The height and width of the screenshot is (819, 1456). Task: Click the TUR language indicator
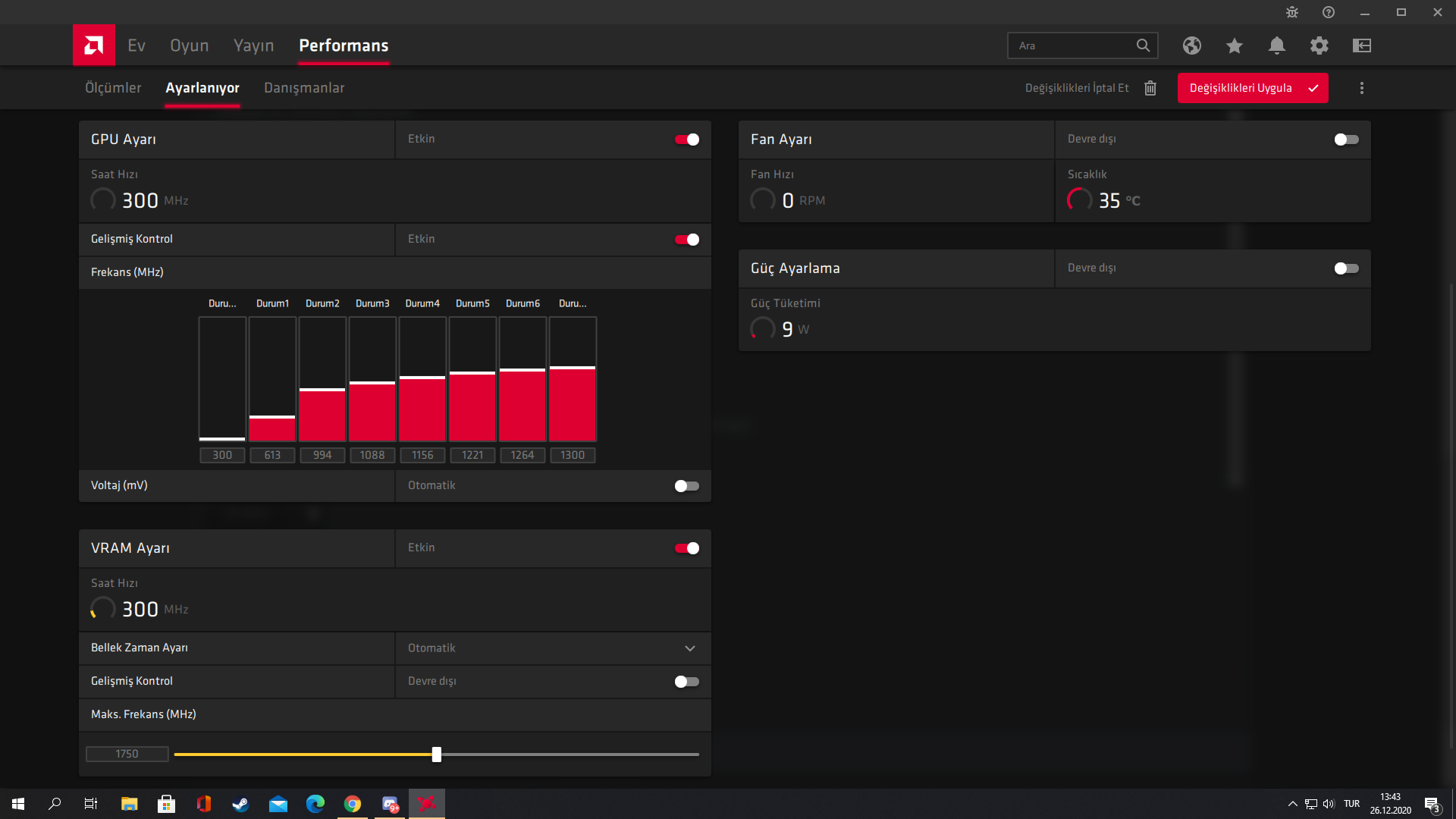pyautogui.click(x=1351, y=804)
